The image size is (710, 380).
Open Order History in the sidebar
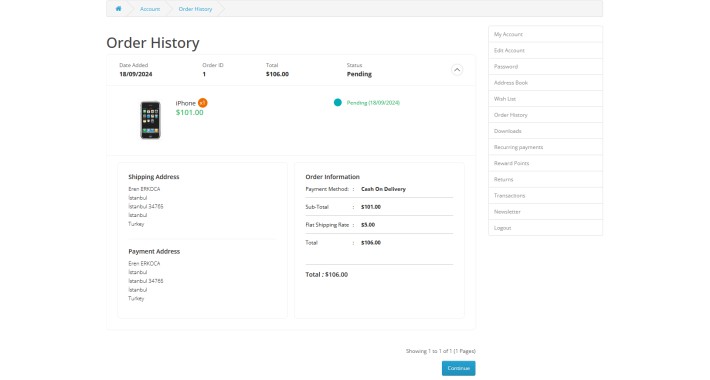(x=545, y=115)
